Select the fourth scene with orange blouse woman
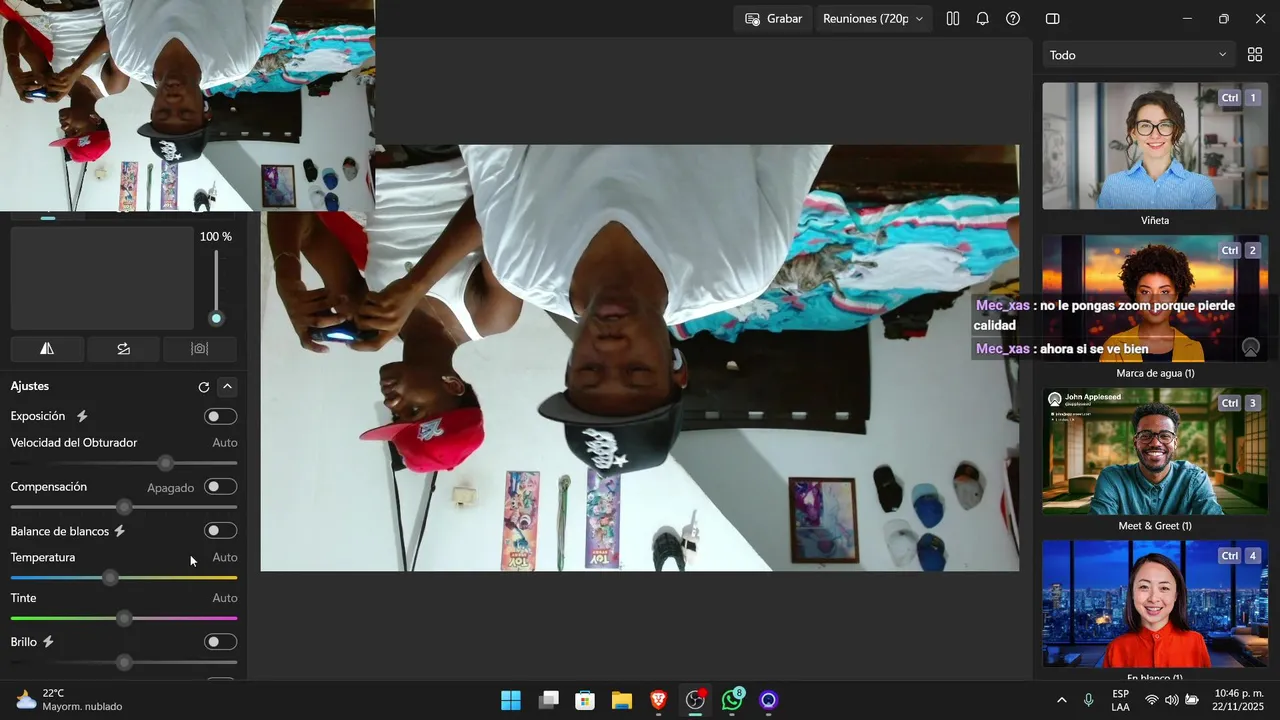1280x720 pixels. 1155,604
